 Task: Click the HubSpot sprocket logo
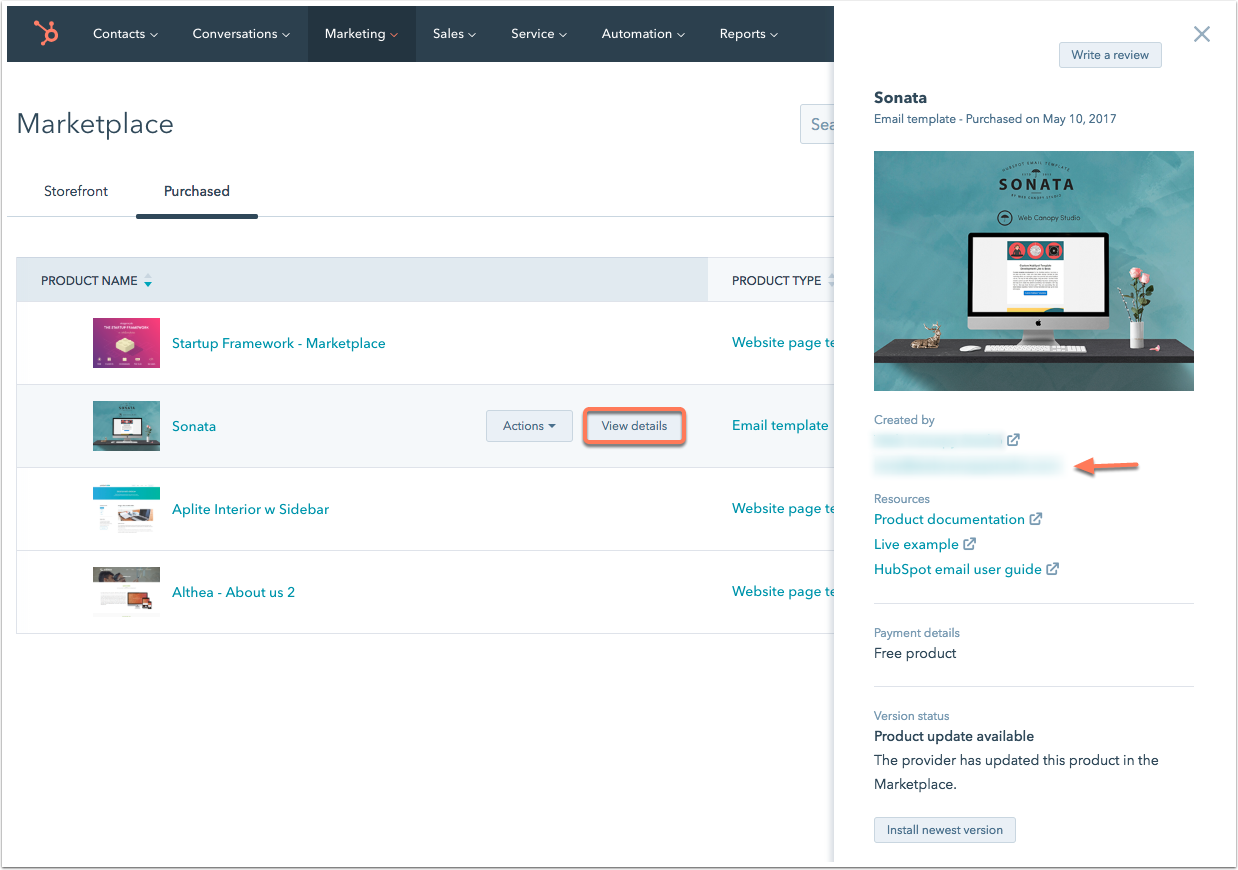(46, 34)
